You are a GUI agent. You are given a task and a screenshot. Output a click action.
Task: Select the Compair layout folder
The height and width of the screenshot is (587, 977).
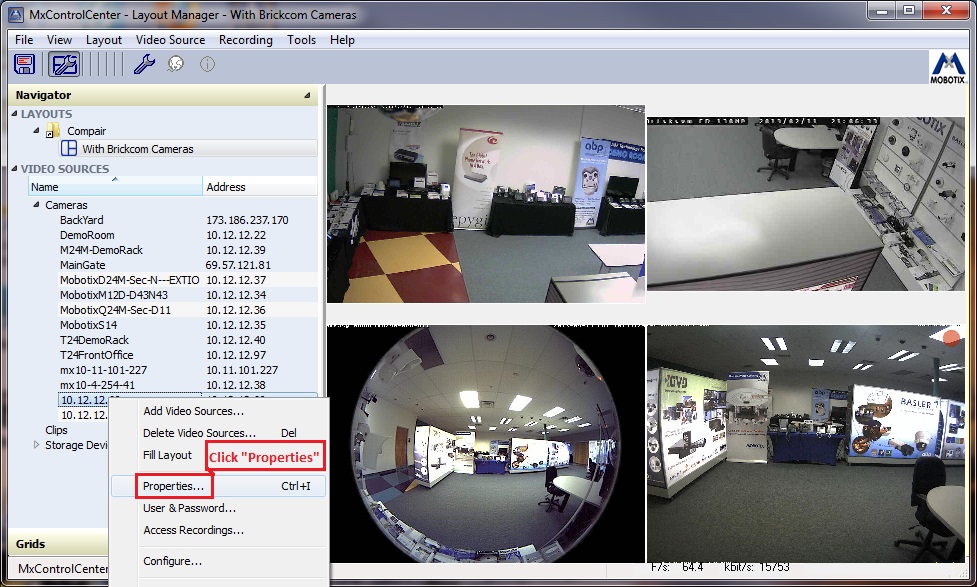click(87, 131)
